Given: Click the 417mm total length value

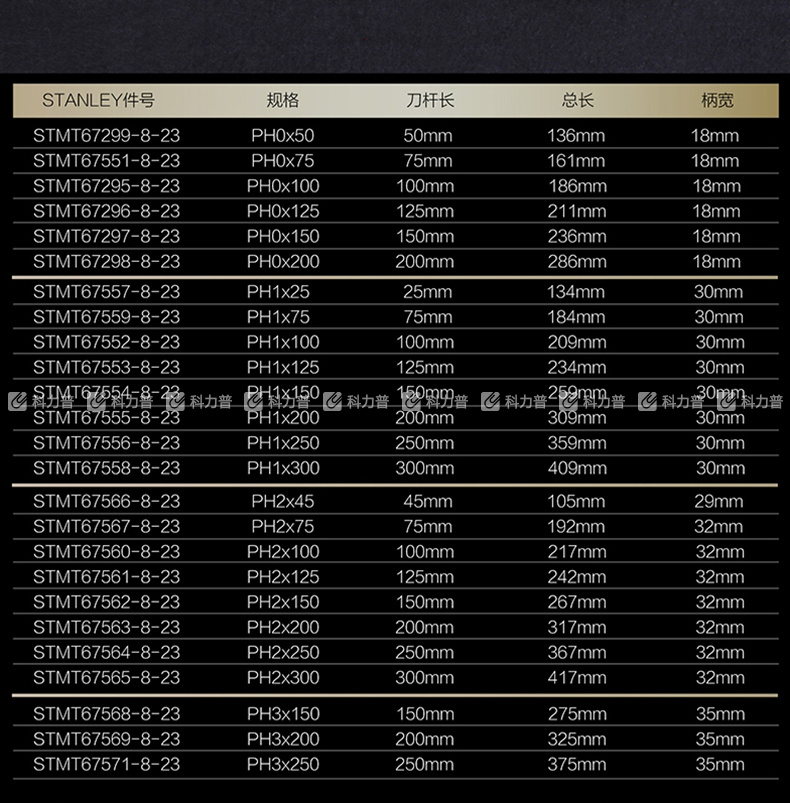Looking at the screenshot, I should [x=576, y=678].
